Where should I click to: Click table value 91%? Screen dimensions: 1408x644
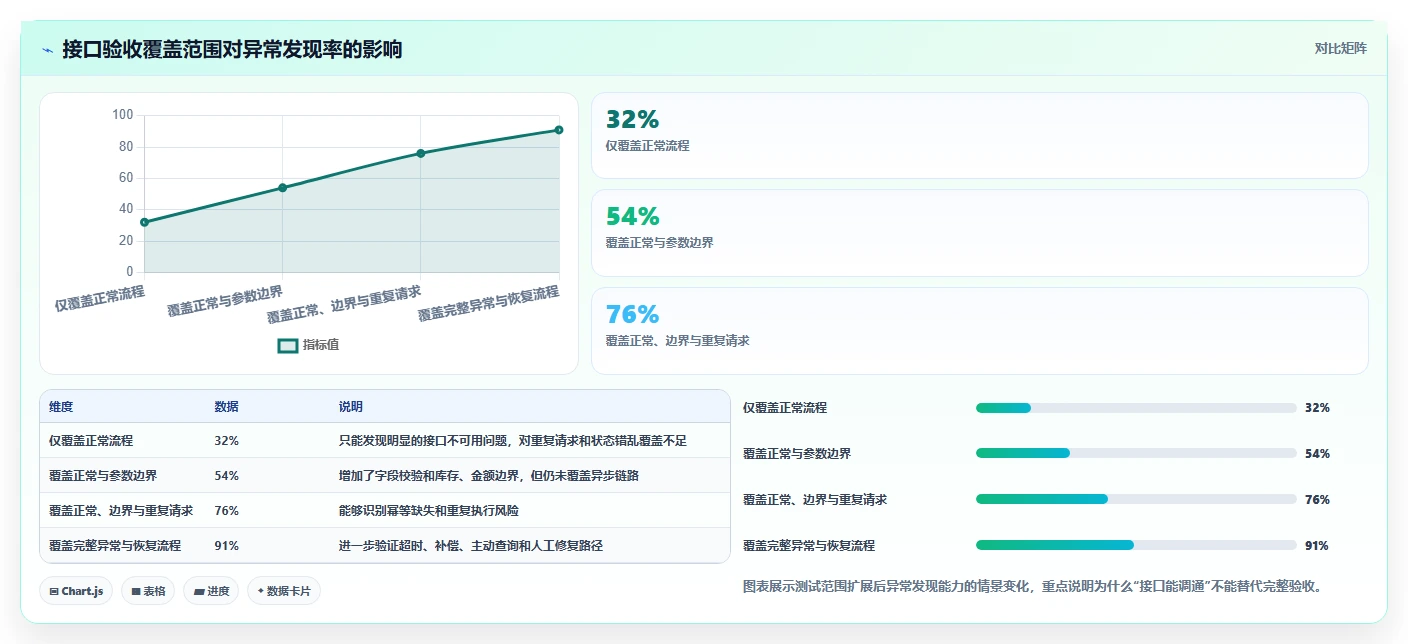point(226,545)
